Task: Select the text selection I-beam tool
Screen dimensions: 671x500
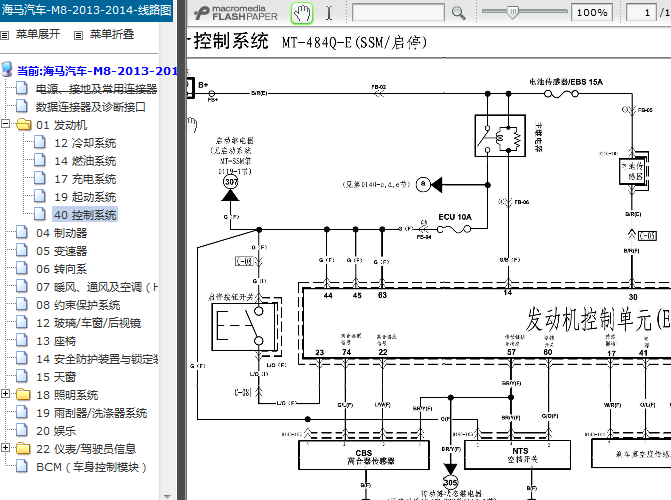Action: pyautogui.click(x=329, y=13)
